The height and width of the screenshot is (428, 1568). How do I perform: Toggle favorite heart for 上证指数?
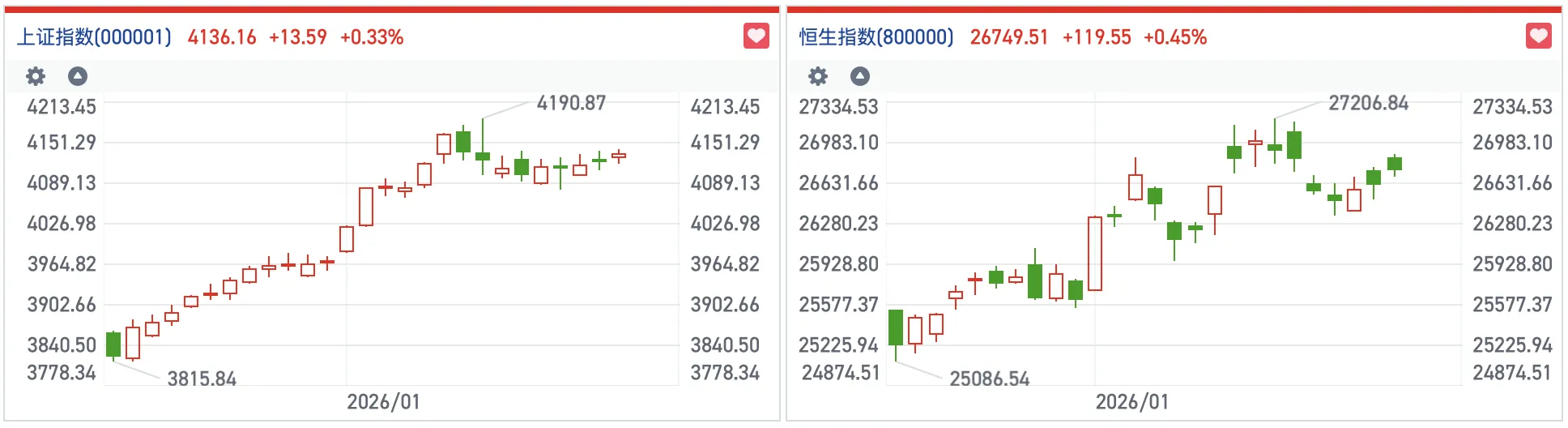(x=756, y=36)
